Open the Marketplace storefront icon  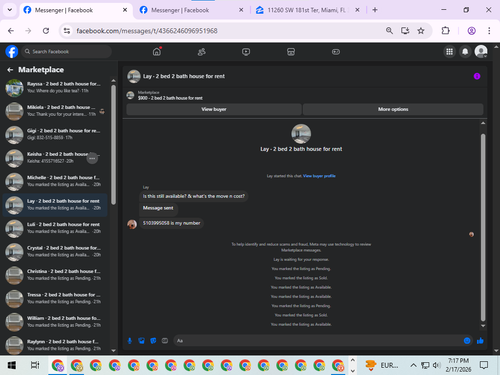(291, 52)
